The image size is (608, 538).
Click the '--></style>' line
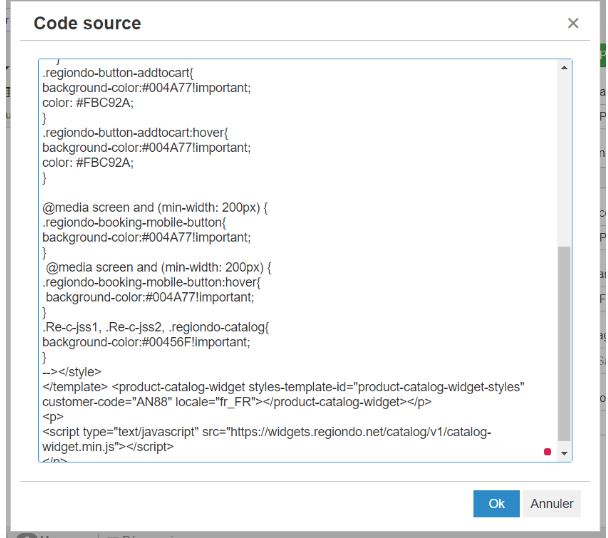(72, 372)
